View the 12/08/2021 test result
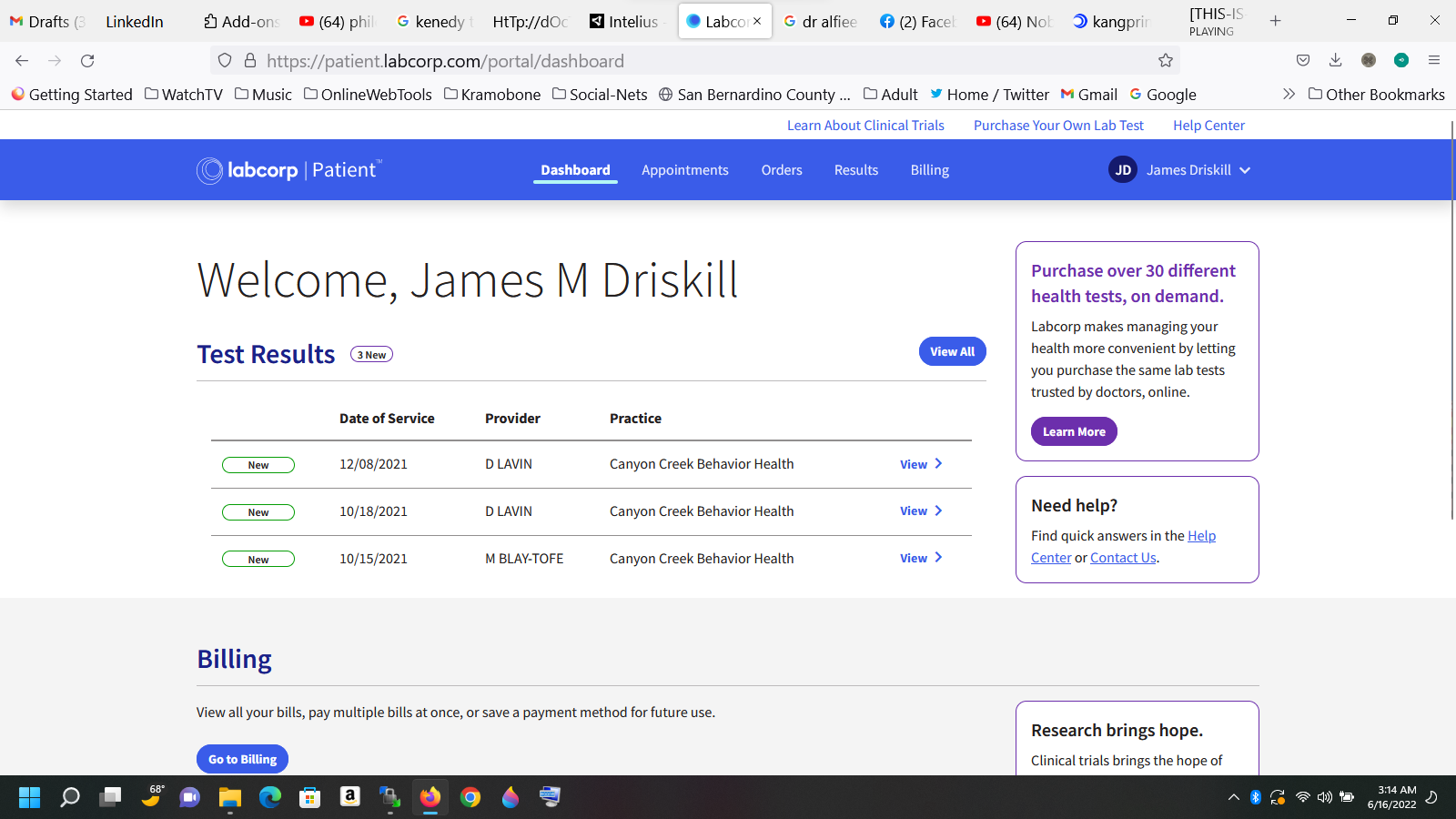This screenshot has width=1456, height=819. [921, 464]
